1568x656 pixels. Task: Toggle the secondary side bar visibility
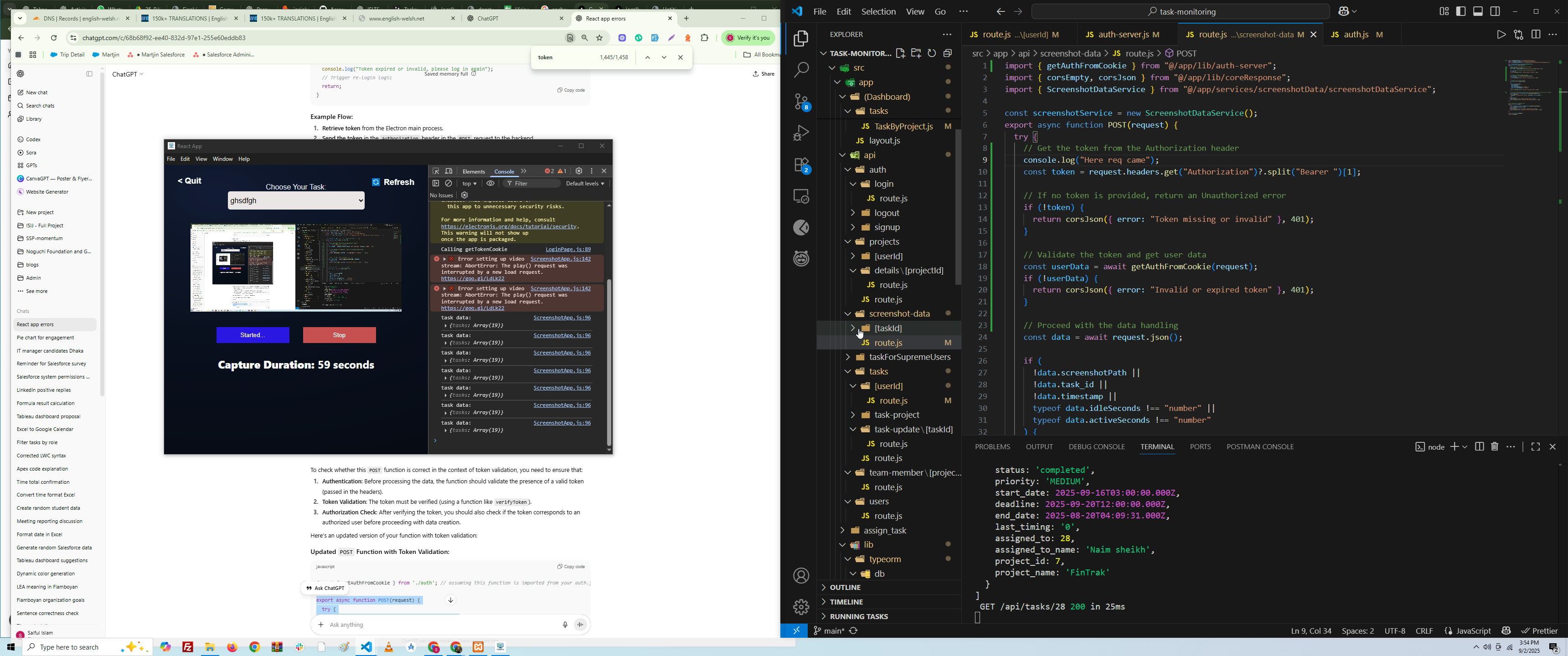pyautogui.click(x=1496, y=11)
